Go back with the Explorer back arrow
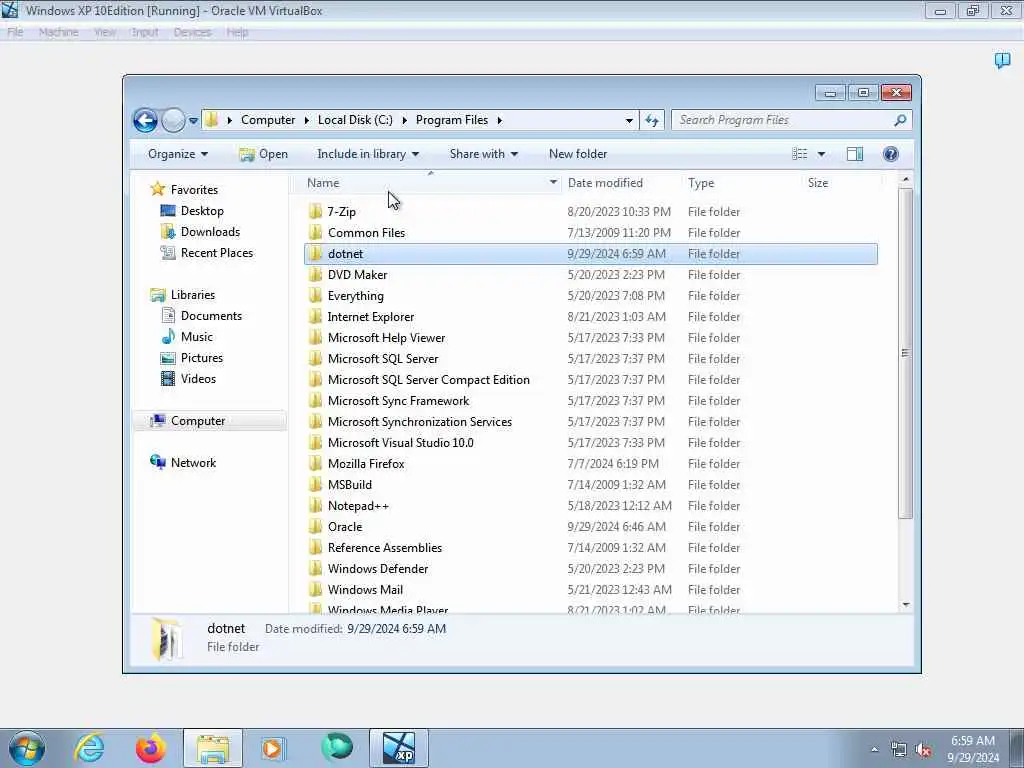Image resolution: width=1024 pixels, height=768 pixels. click(145, 120)
